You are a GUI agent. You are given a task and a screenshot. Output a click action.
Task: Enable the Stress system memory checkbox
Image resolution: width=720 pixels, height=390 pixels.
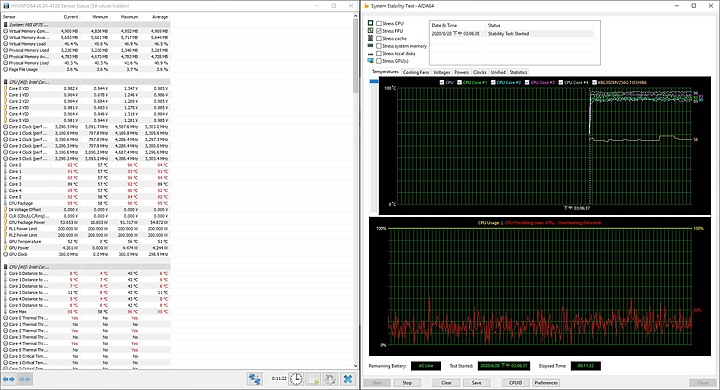point(379,46)
